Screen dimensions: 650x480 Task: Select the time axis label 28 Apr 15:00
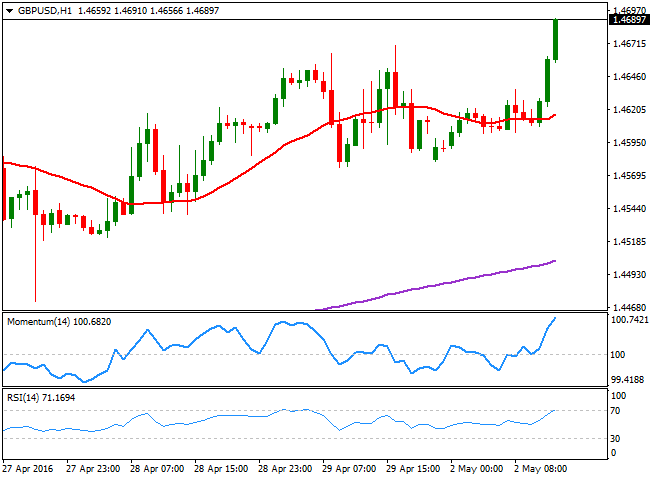click(221, 469)
